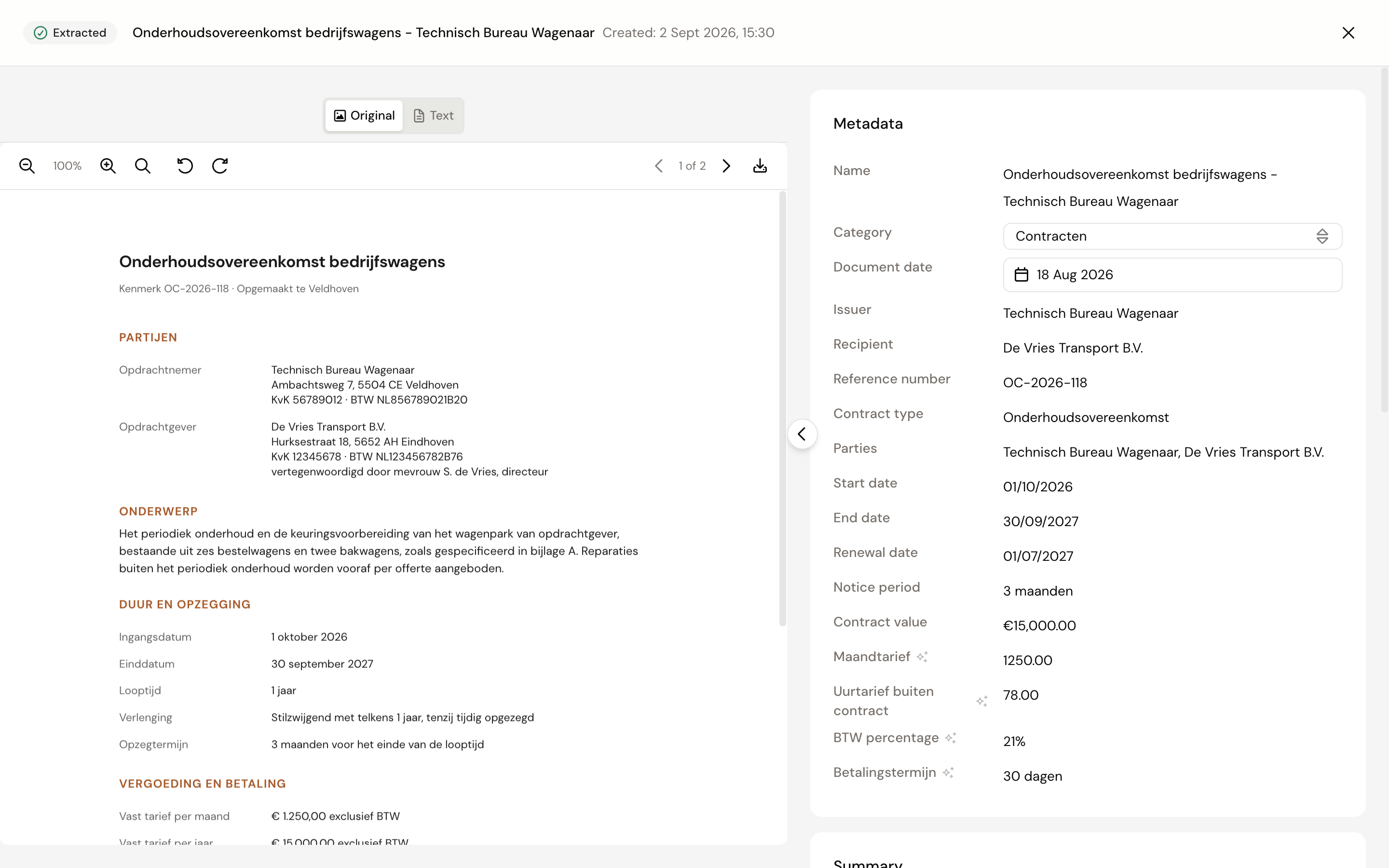1389x868 pixels.
Task: Open the Category dropdown showing Contracten
Action: (1172, 236)
